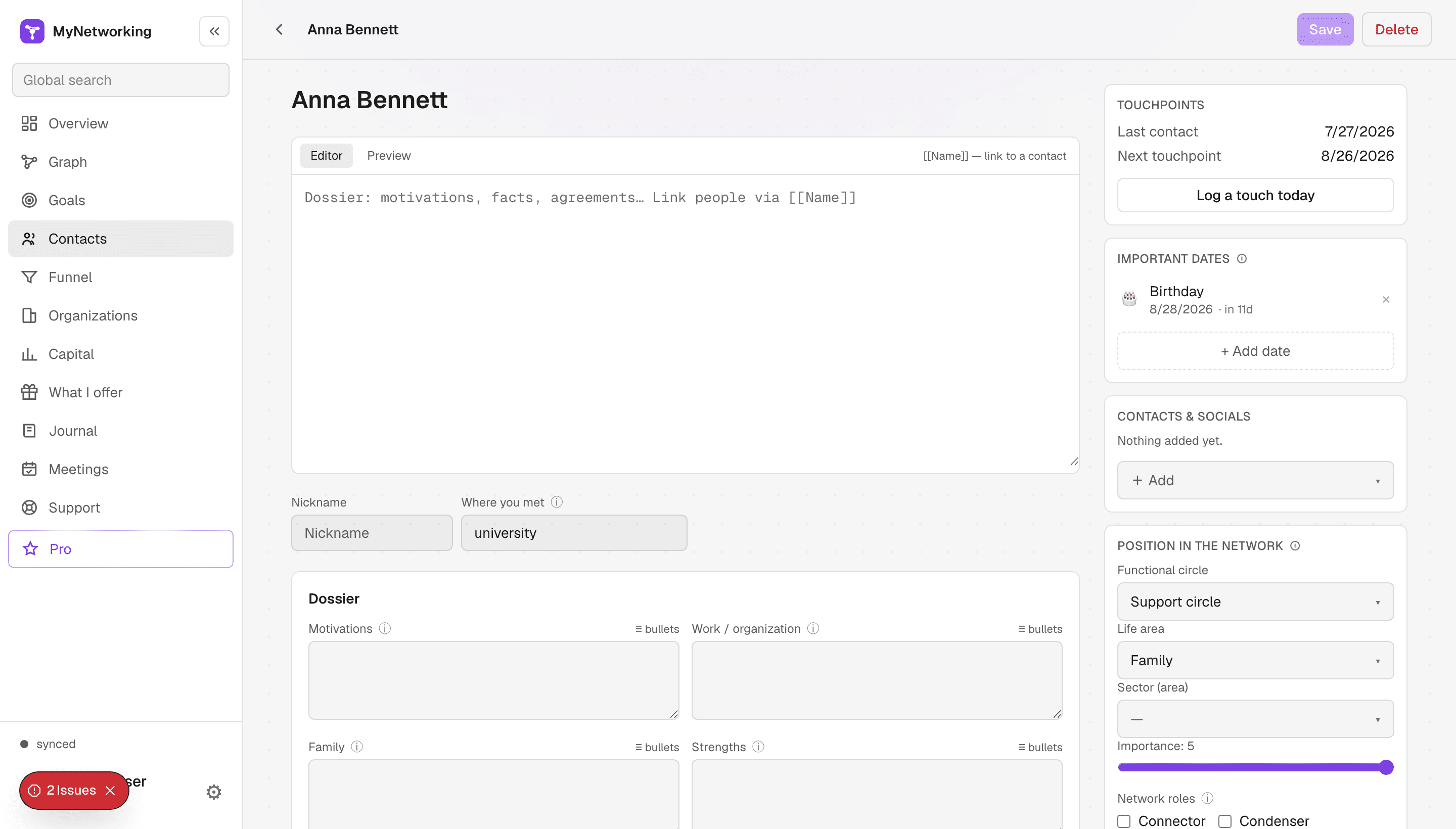Click the Motivations text area
The height and width of the screenshot is (829, 1456).
[494, 680]
